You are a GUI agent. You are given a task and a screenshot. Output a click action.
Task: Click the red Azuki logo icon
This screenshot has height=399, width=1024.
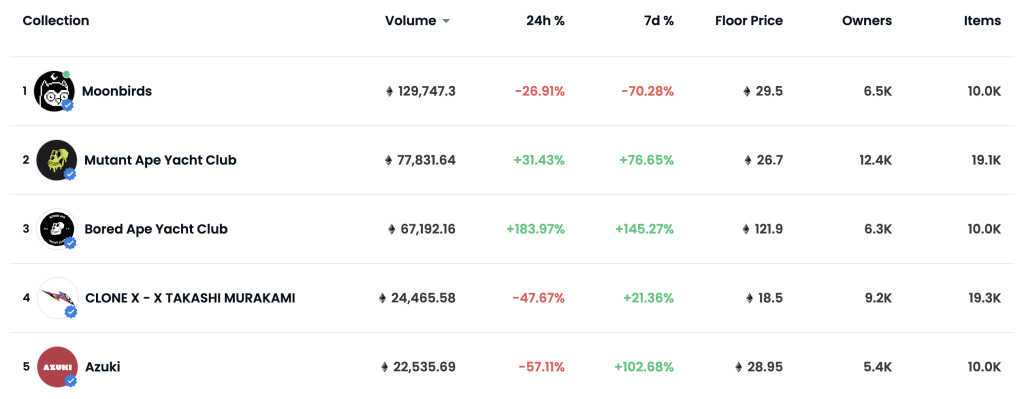(57, 367)
